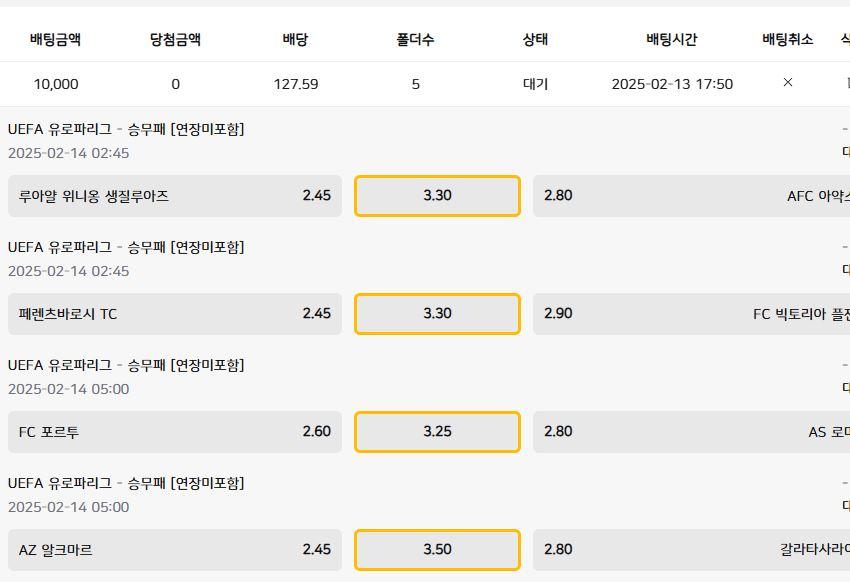Select FC Viktoria Plzeň away win 2.90
The height and width of the screenshot is (582, 850).
click(x=691, y=314)
